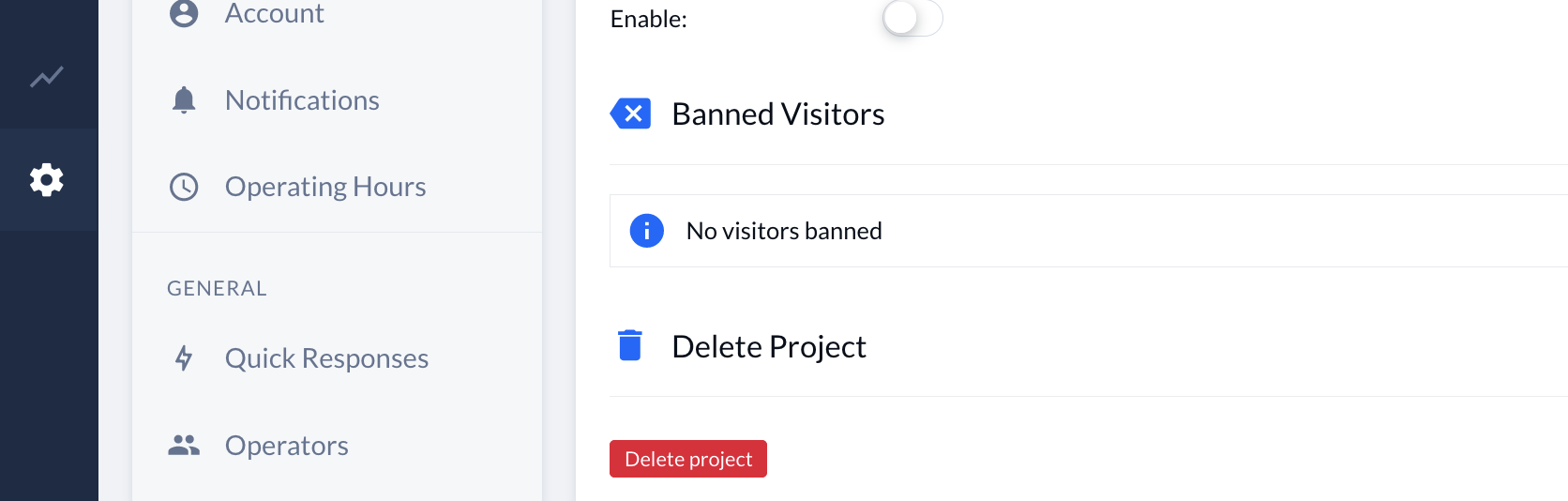Open Operating Hours settings

pos(338,187)
